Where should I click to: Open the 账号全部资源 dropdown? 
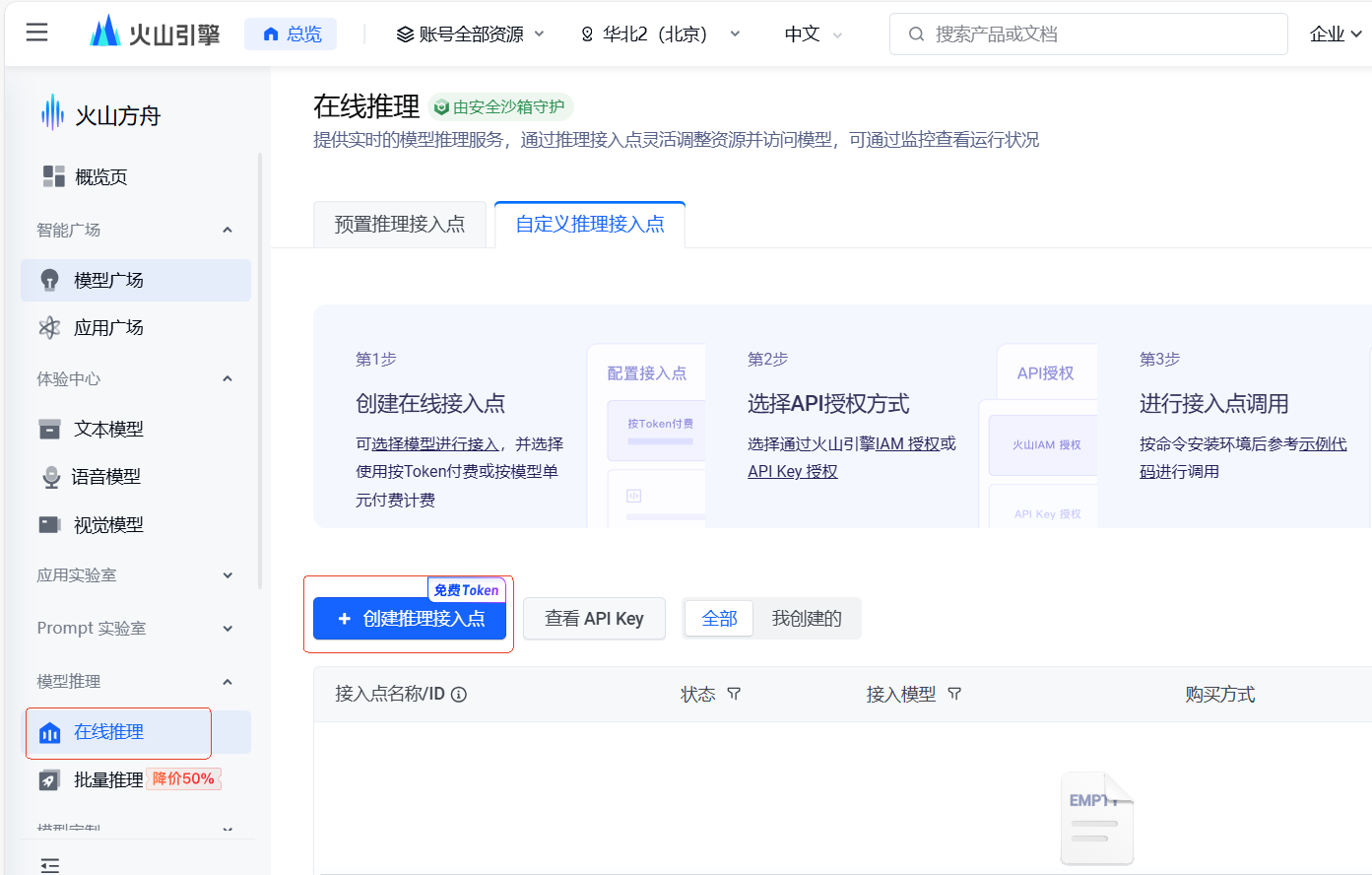click(x=470, y=34)
